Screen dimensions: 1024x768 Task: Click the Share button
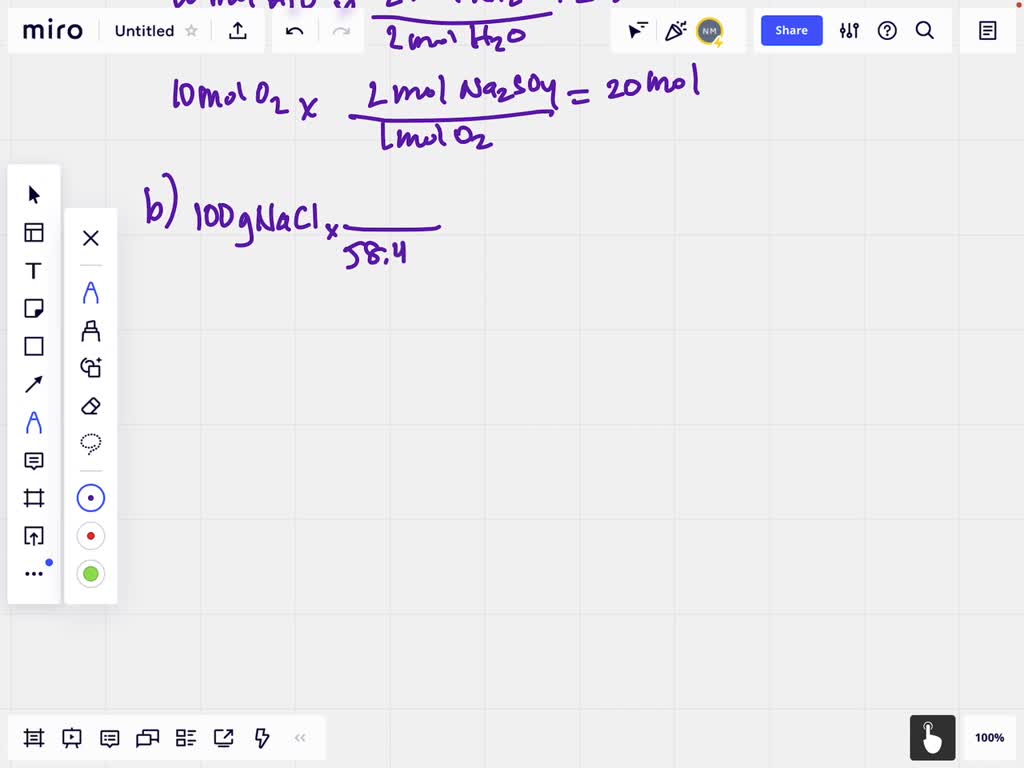click(791, 31)
